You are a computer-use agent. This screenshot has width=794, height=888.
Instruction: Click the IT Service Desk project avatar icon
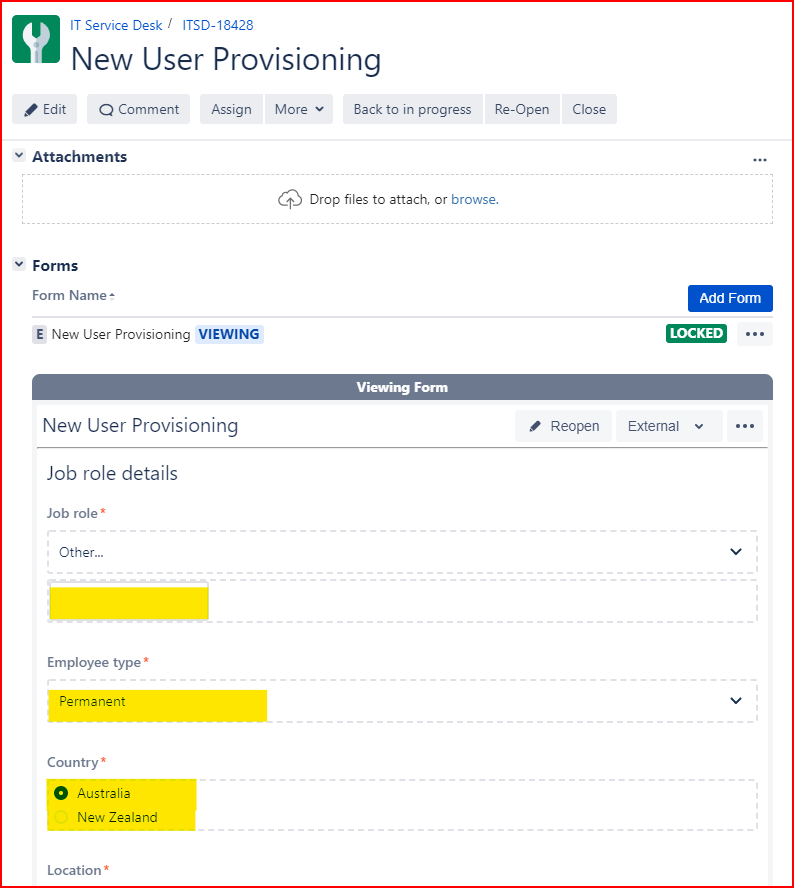36,39
